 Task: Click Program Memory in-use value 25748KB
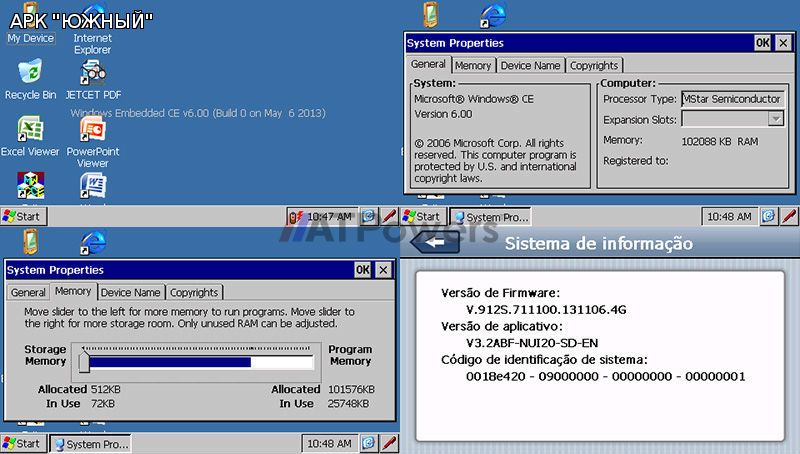point(348,403)
